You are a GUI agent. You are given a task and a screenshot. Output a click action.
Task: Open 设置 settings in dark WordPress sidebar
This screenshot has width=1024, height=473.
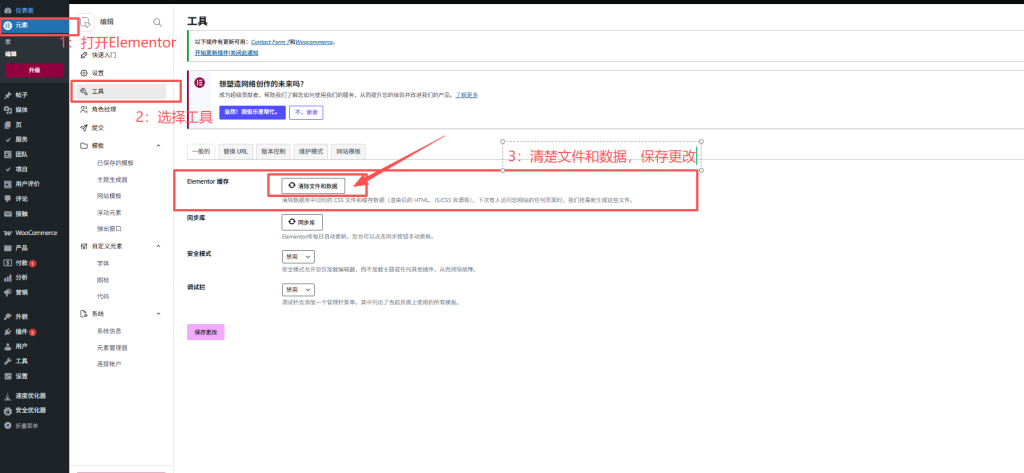pyautogui.click(x=22, y=376)
